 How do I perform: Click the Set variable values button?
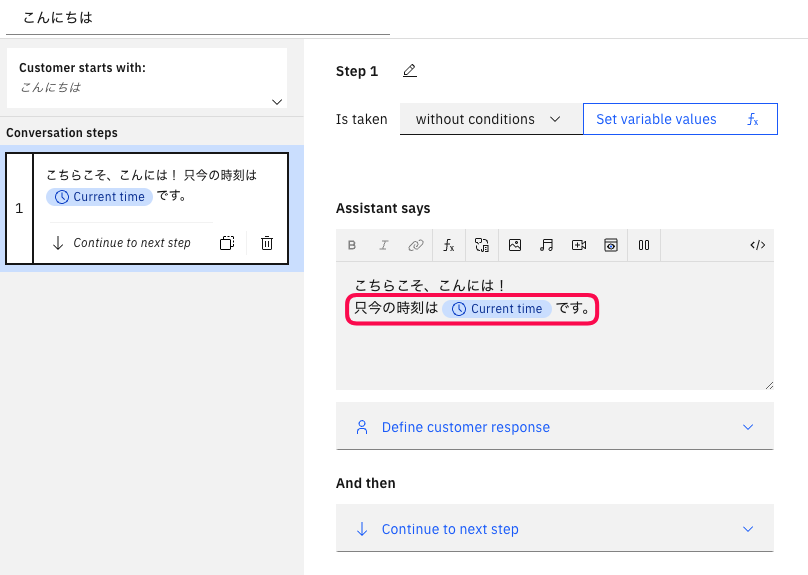click(680, 119)
